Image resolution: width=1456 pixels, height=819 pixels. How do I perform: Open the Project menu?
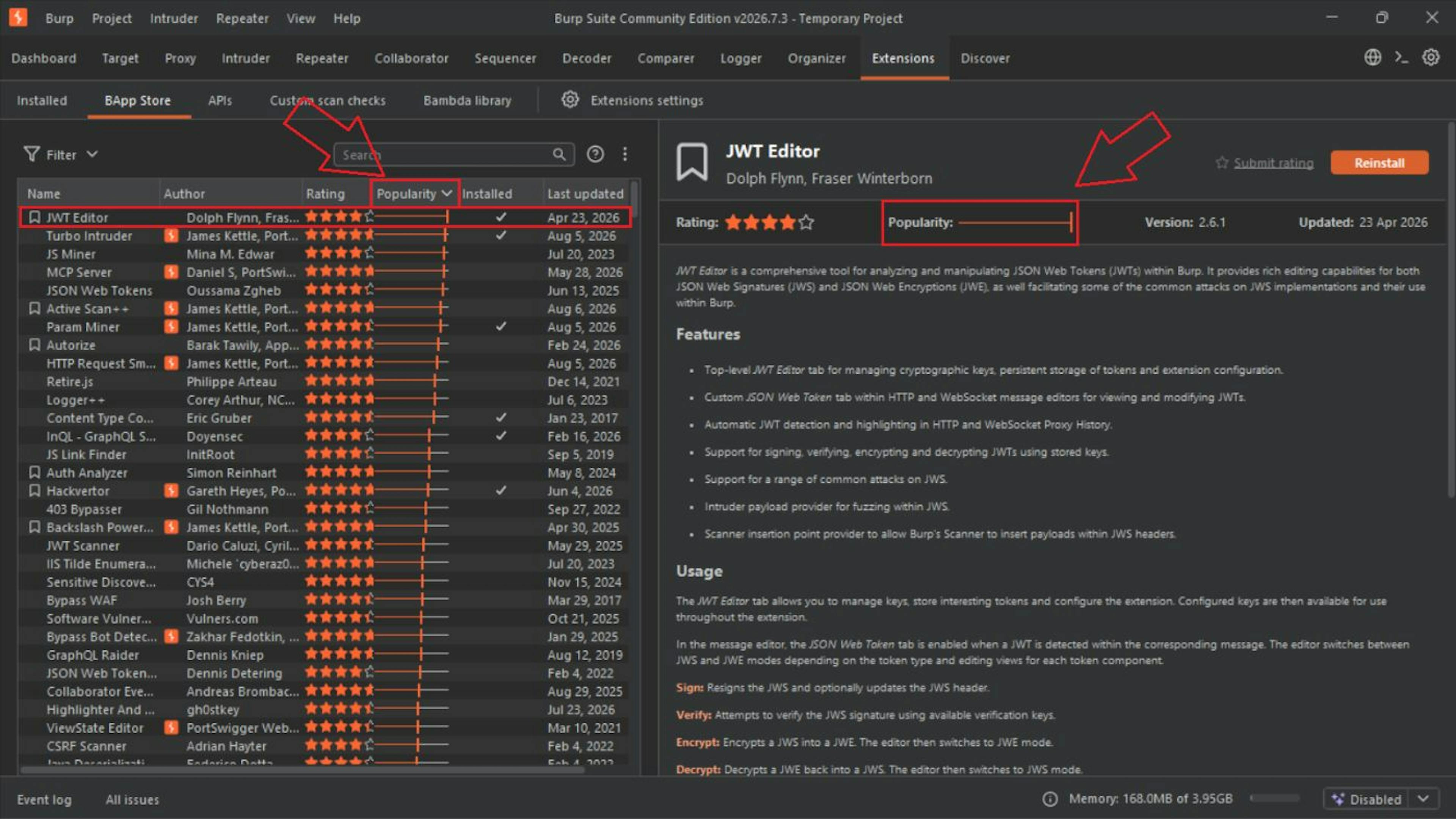tap(111, 18)
